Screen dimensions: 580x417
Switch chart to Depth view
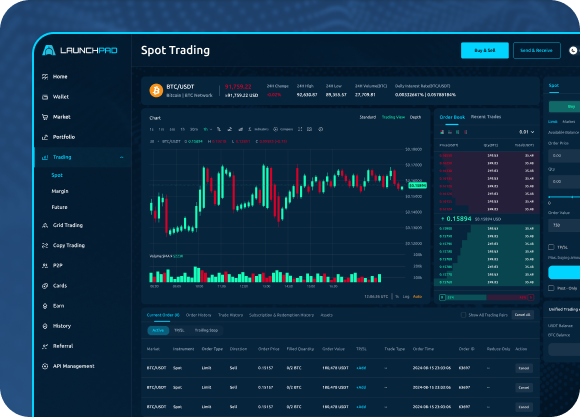(415, 117)
